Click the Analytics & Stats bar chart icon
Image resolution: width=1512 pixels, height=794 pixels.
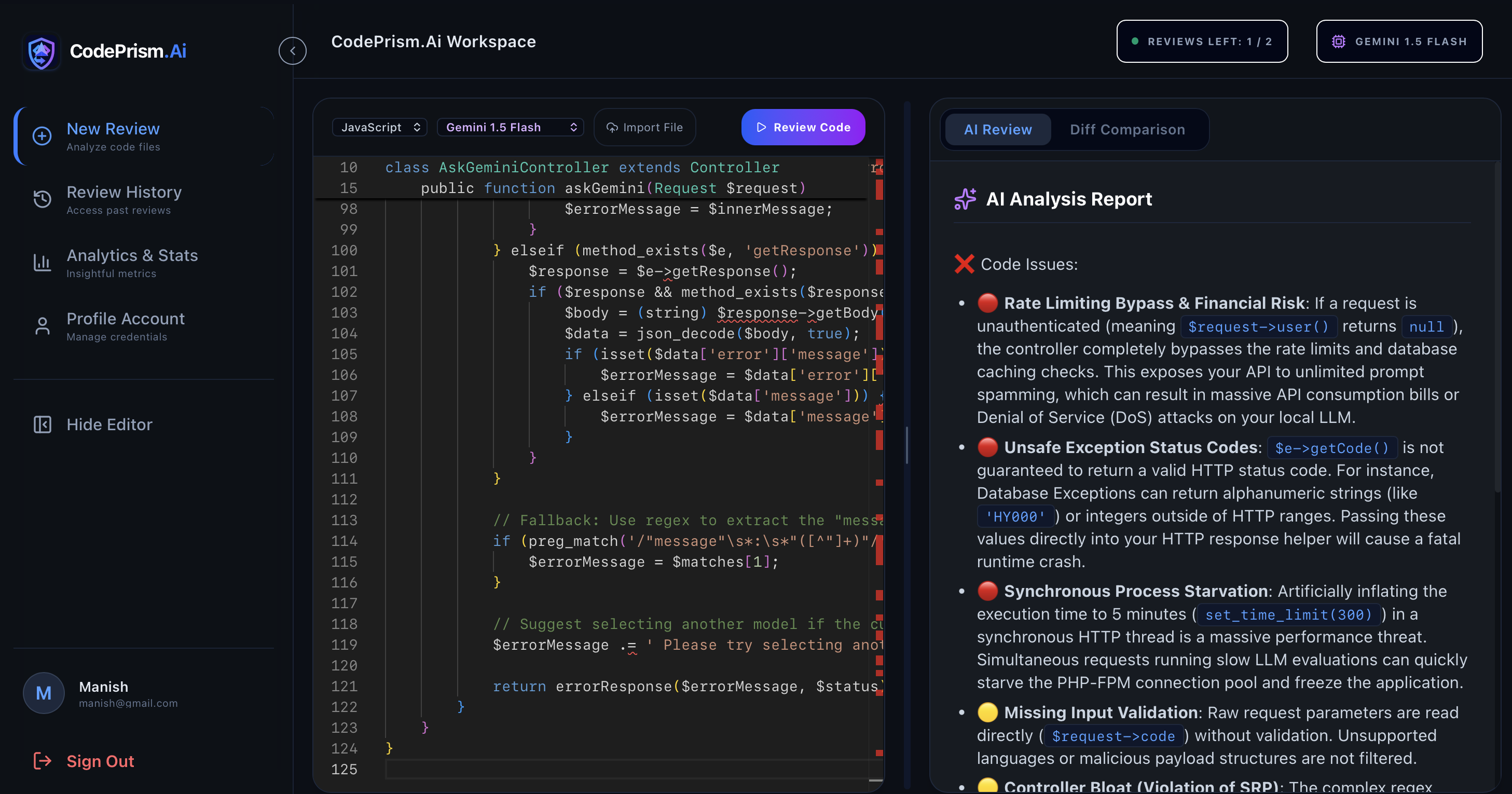(42, 262)
